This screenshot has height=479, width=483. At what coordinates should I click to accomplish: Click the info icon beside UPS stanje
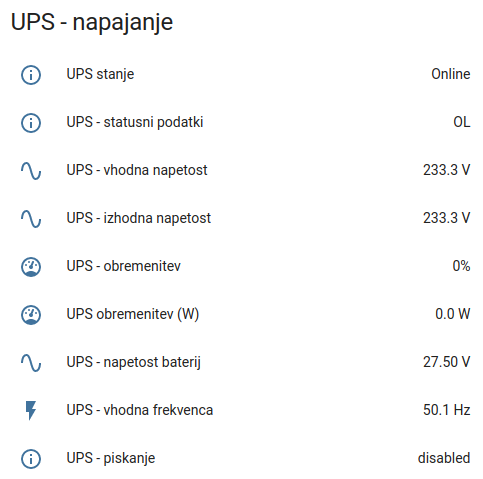point(31,75)
